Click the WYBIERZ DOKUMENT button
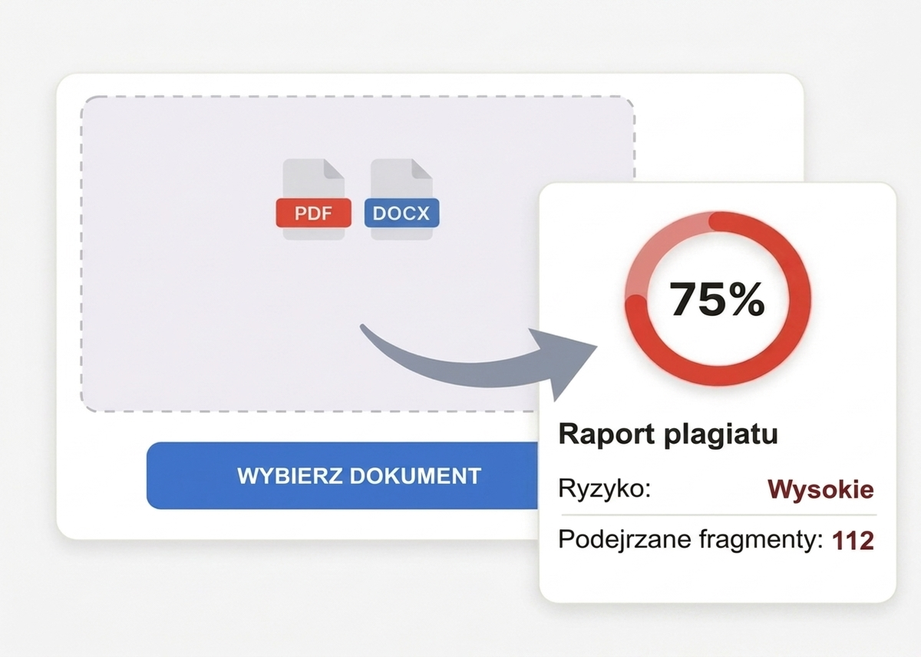 point(342,476)
